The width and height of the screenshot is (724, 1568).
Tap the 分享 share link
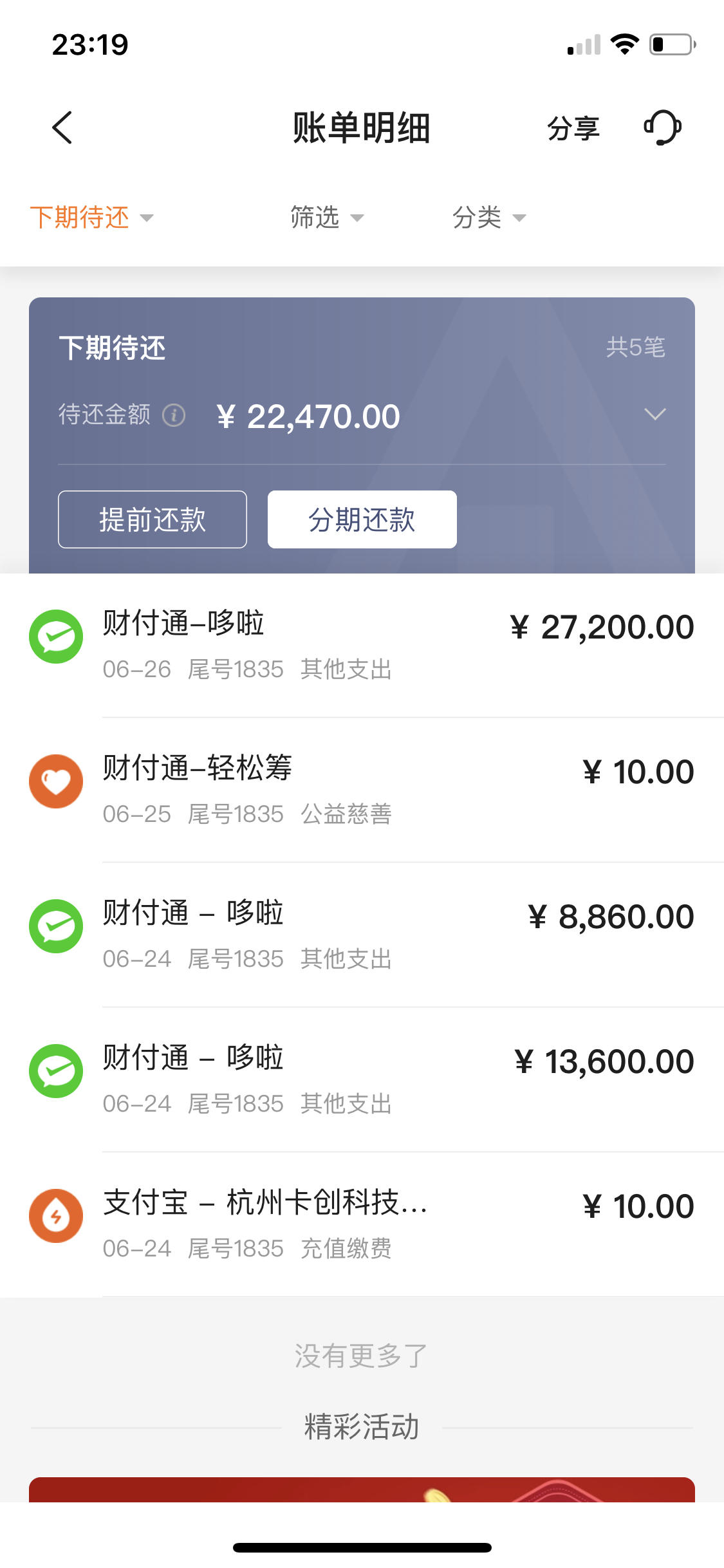click(573, 128)
